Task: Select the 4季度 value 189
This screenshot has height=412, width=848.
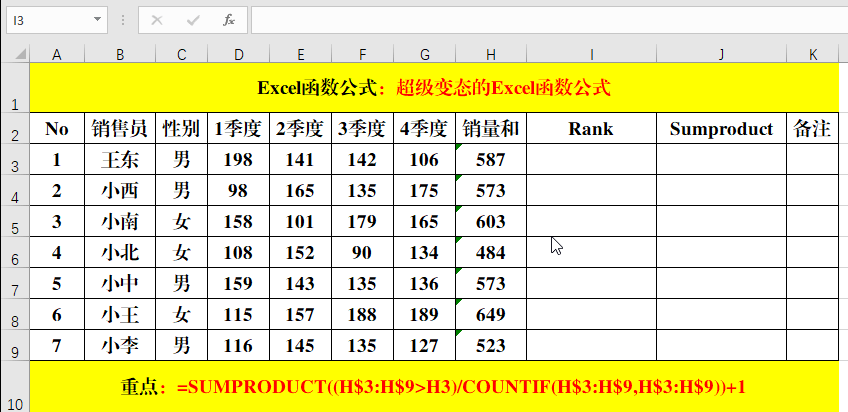Action: 425,314
